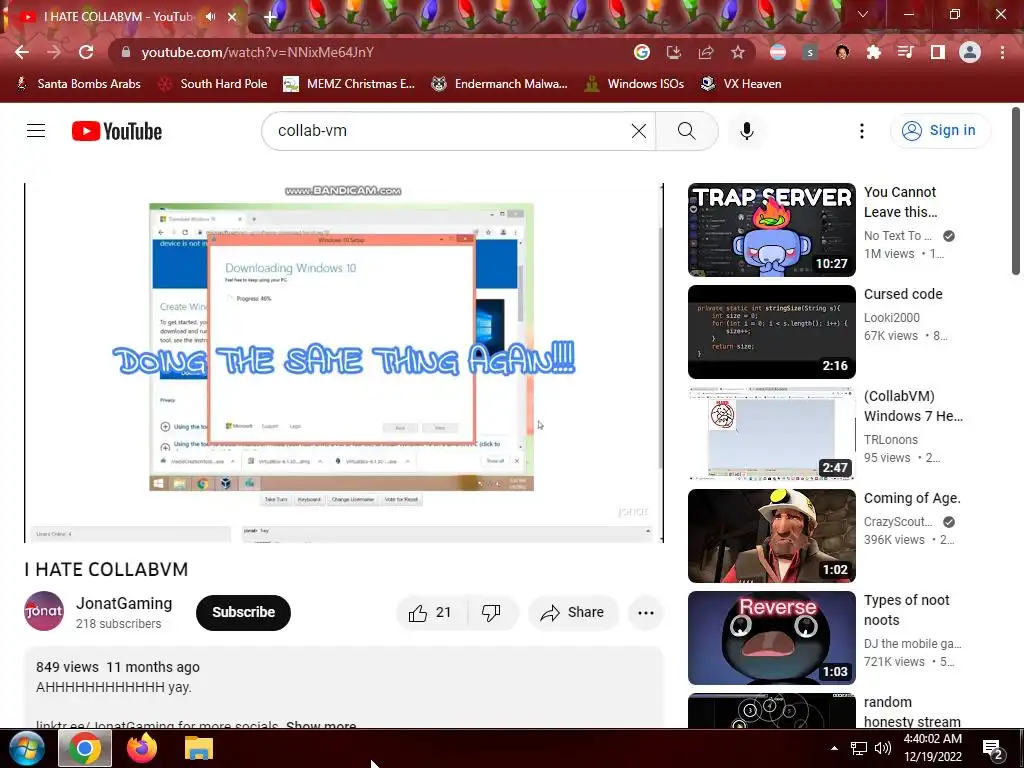
Task: Start voice search with the microphone icon
Action: 746,131
